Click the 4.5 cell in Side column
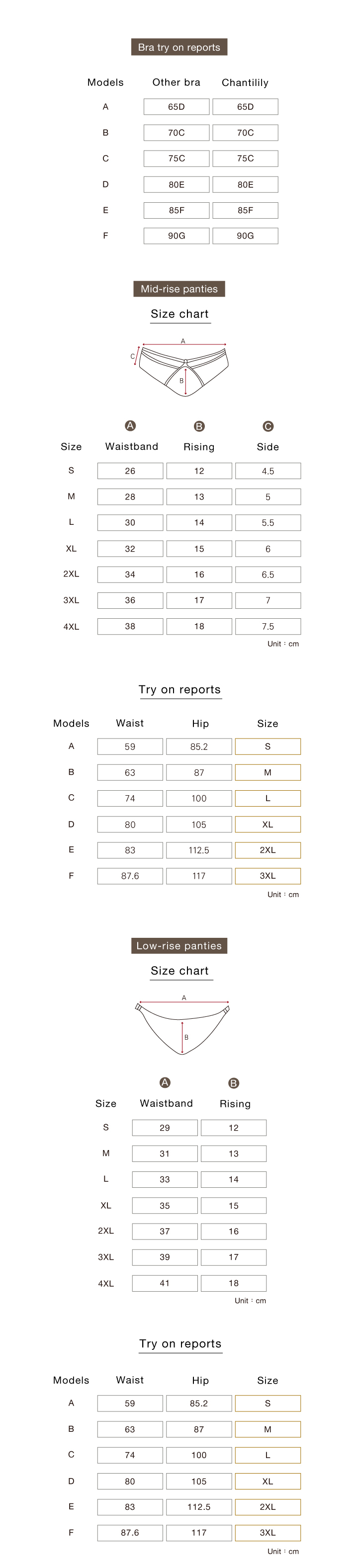The image size is (358, 1568). pyautogui.click(x=268, y=471)
